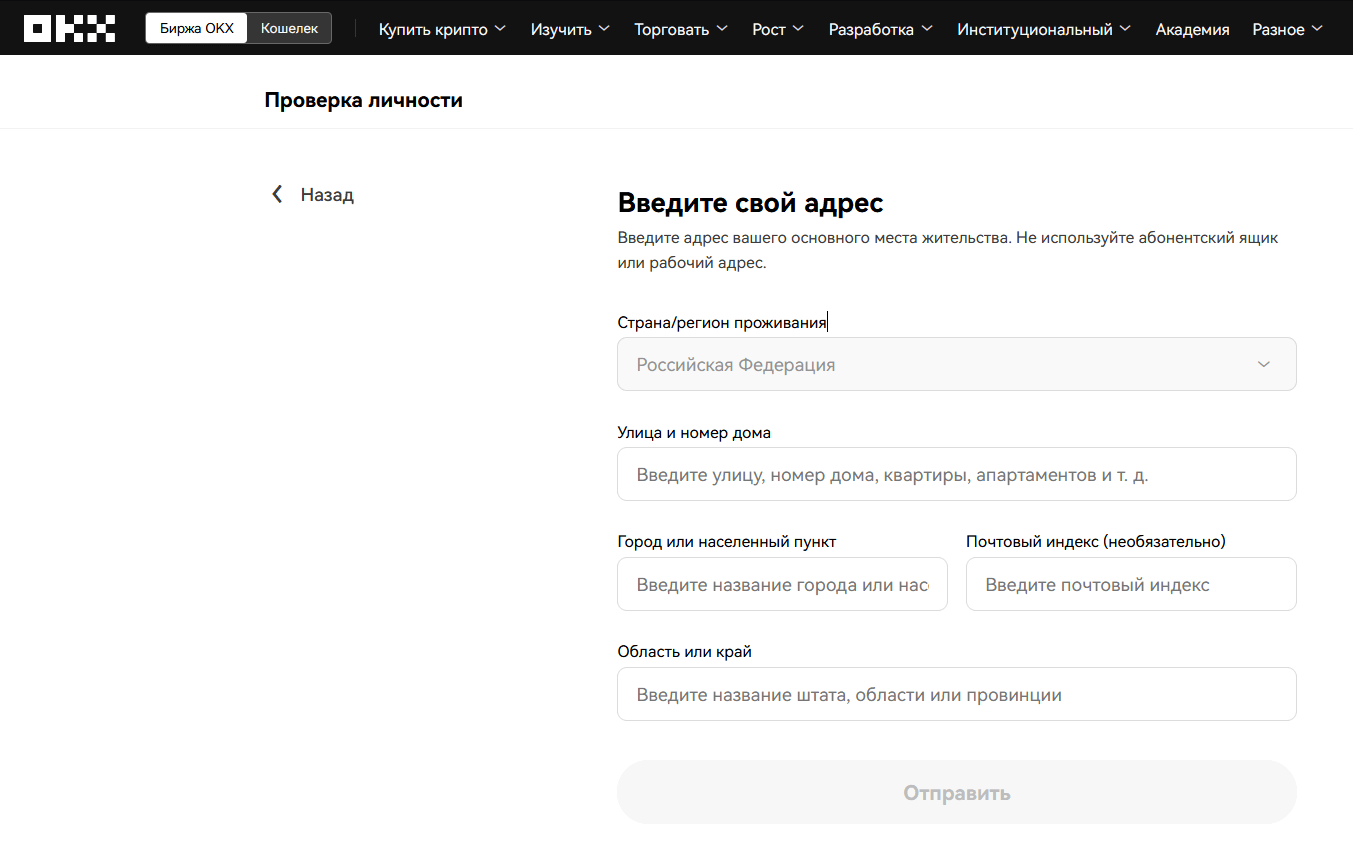Click the Назад back link
The height and width of the screenshot is (846, 1353).
pyautogui.click(x=327, y=194)
